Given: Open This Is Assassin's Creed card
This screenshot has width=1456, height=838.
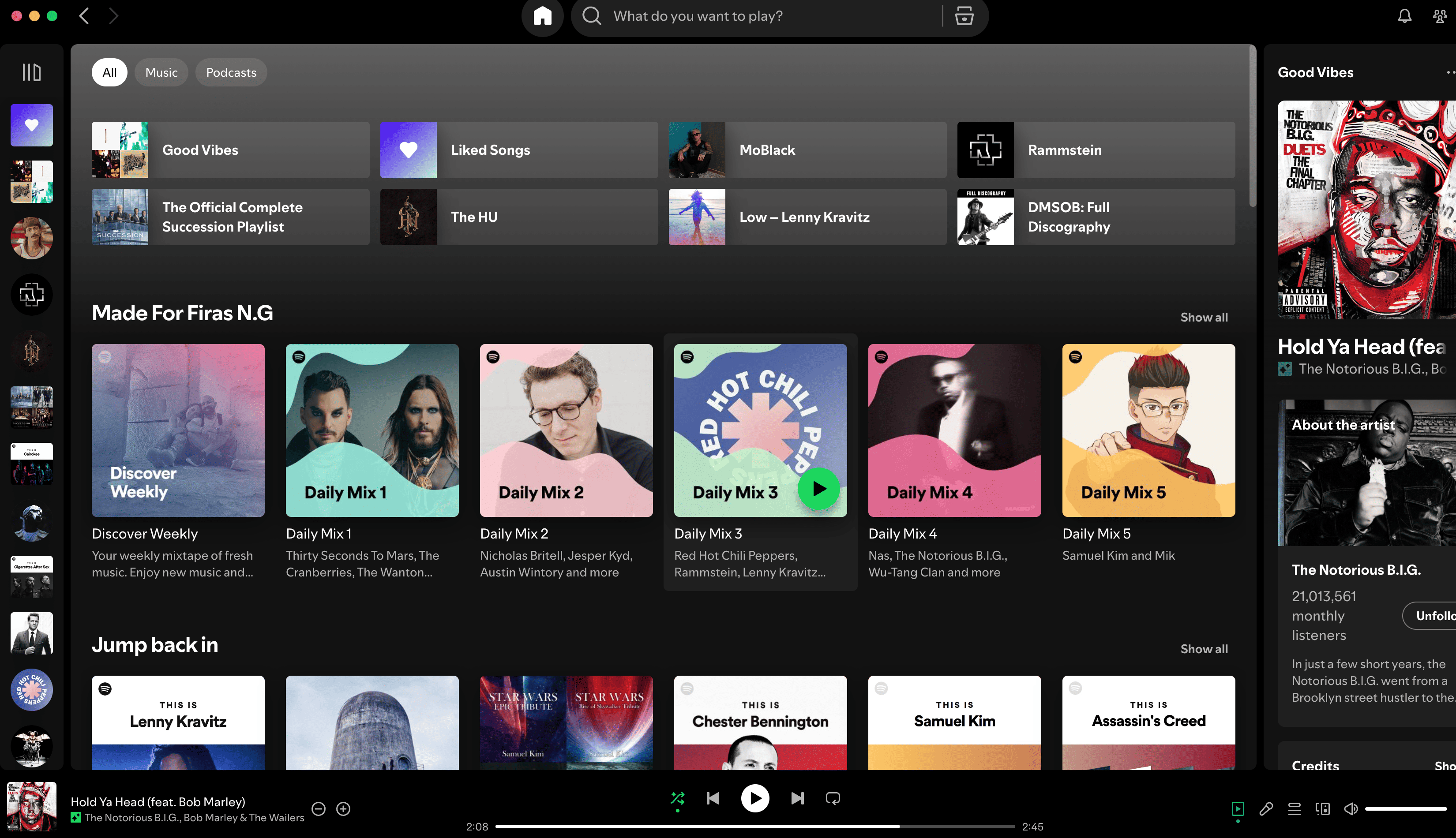Looking at the screenshot, I should pos(1148,722).
